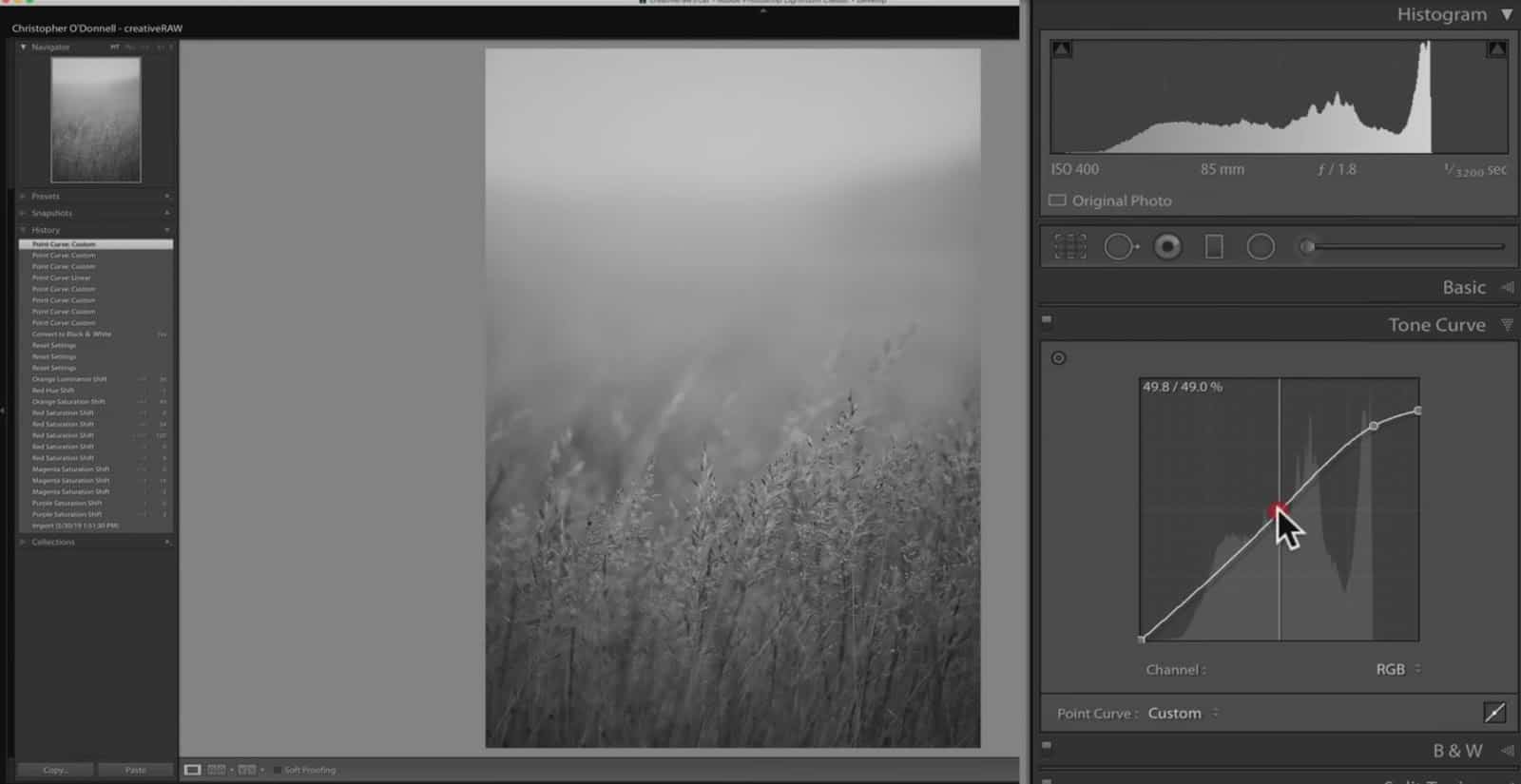Click the upper highlight point on the curve
Image resolution: width=1521 pixels, height=784 pixels.
coord(1374,426)
